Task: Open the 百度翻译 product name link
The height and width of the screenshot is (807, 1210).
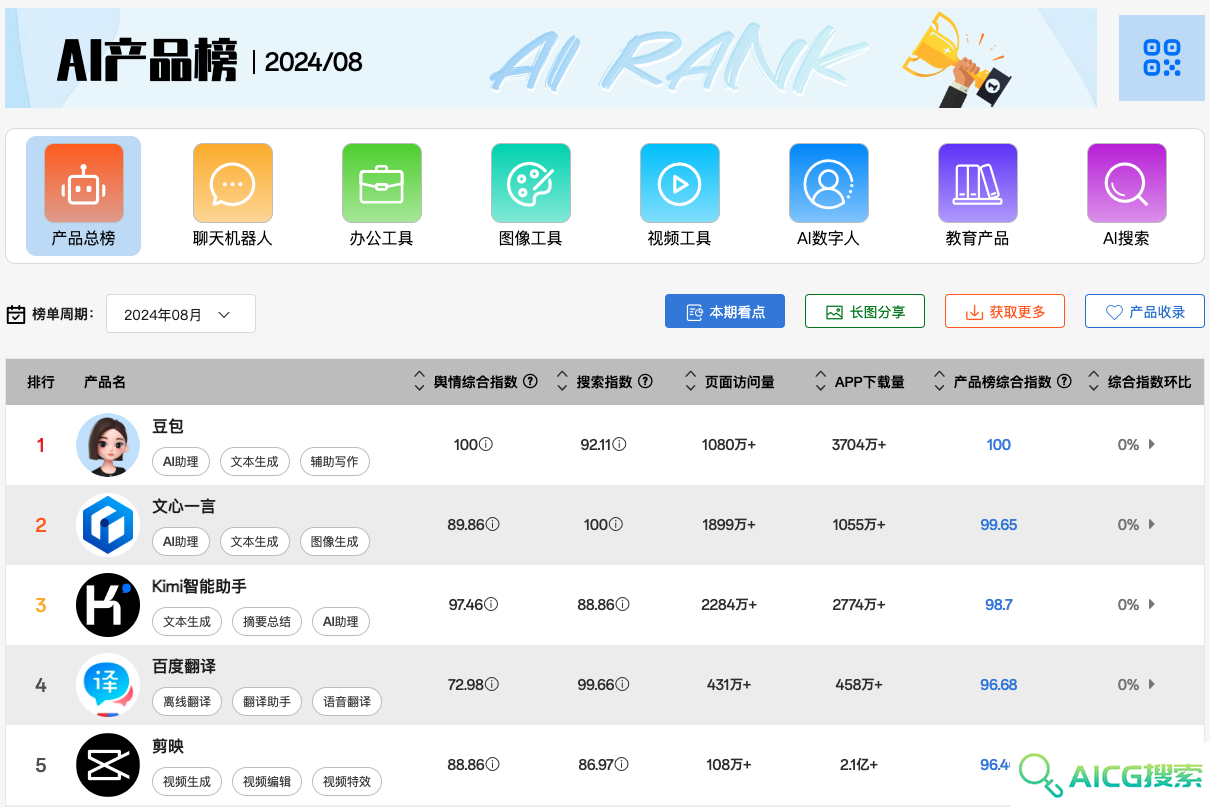Action: coord(184,667)
